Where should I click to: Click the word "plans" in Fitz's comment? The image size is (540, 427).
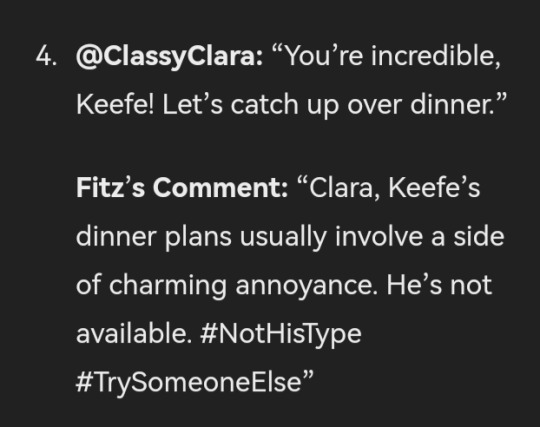tap(198, 237)
